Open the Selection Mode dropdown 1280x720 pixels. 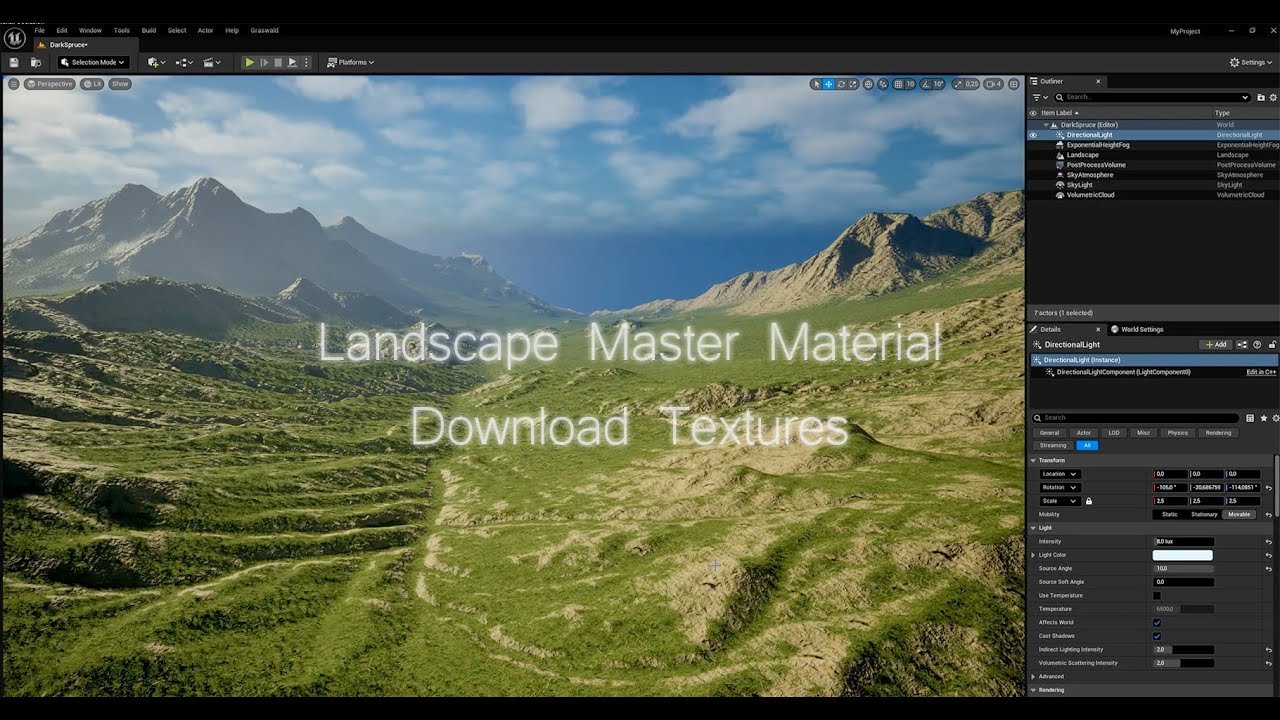point(93,62)
